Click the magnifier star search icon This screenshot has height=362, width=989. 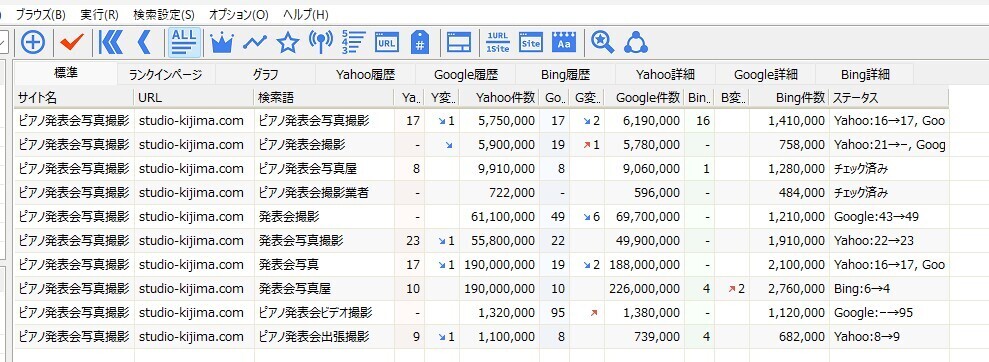point(602,42)
